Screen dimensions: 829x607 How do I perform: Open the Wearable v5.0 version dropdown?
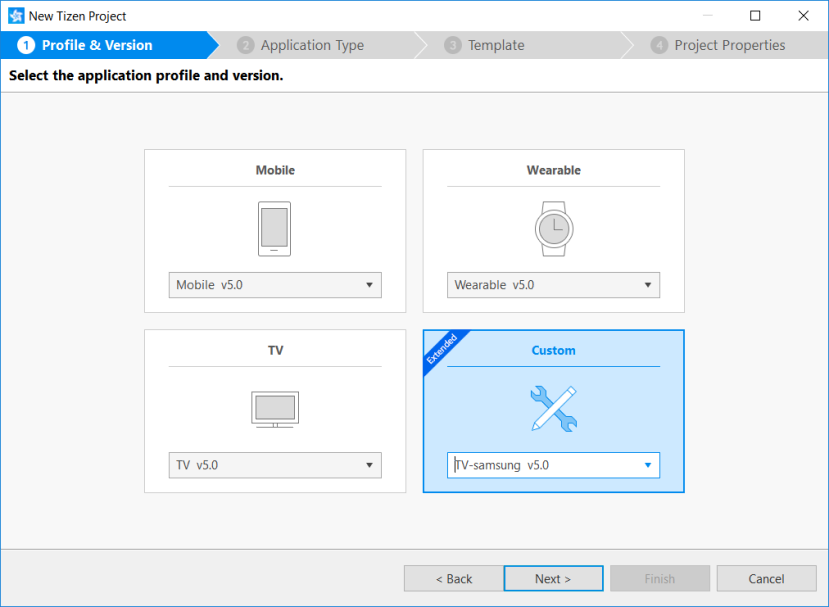coord(648,285)
